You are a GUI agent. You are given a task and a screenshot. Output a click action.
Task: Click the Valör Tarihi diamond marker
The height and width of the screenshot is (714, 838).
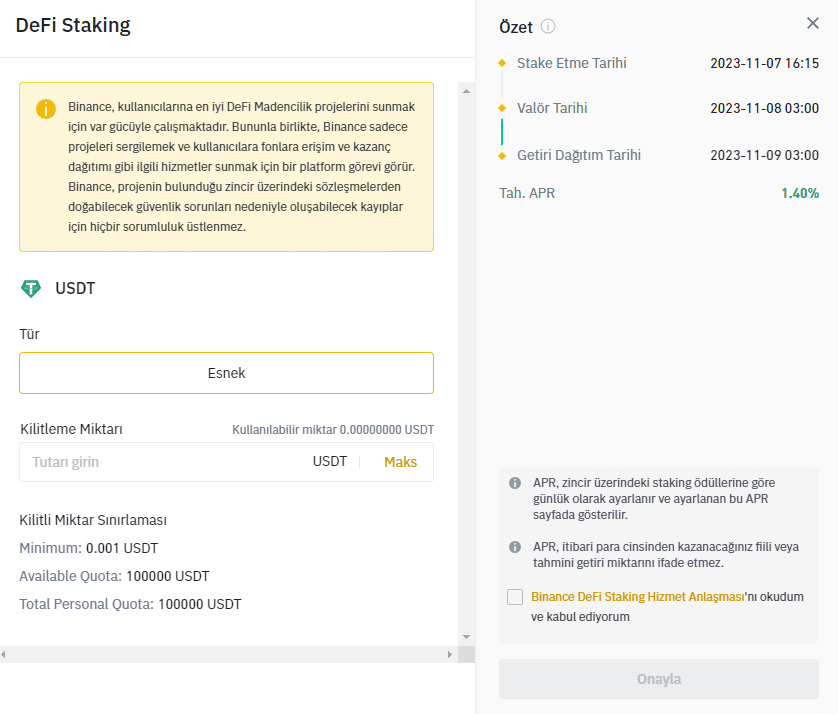point(502,108)
